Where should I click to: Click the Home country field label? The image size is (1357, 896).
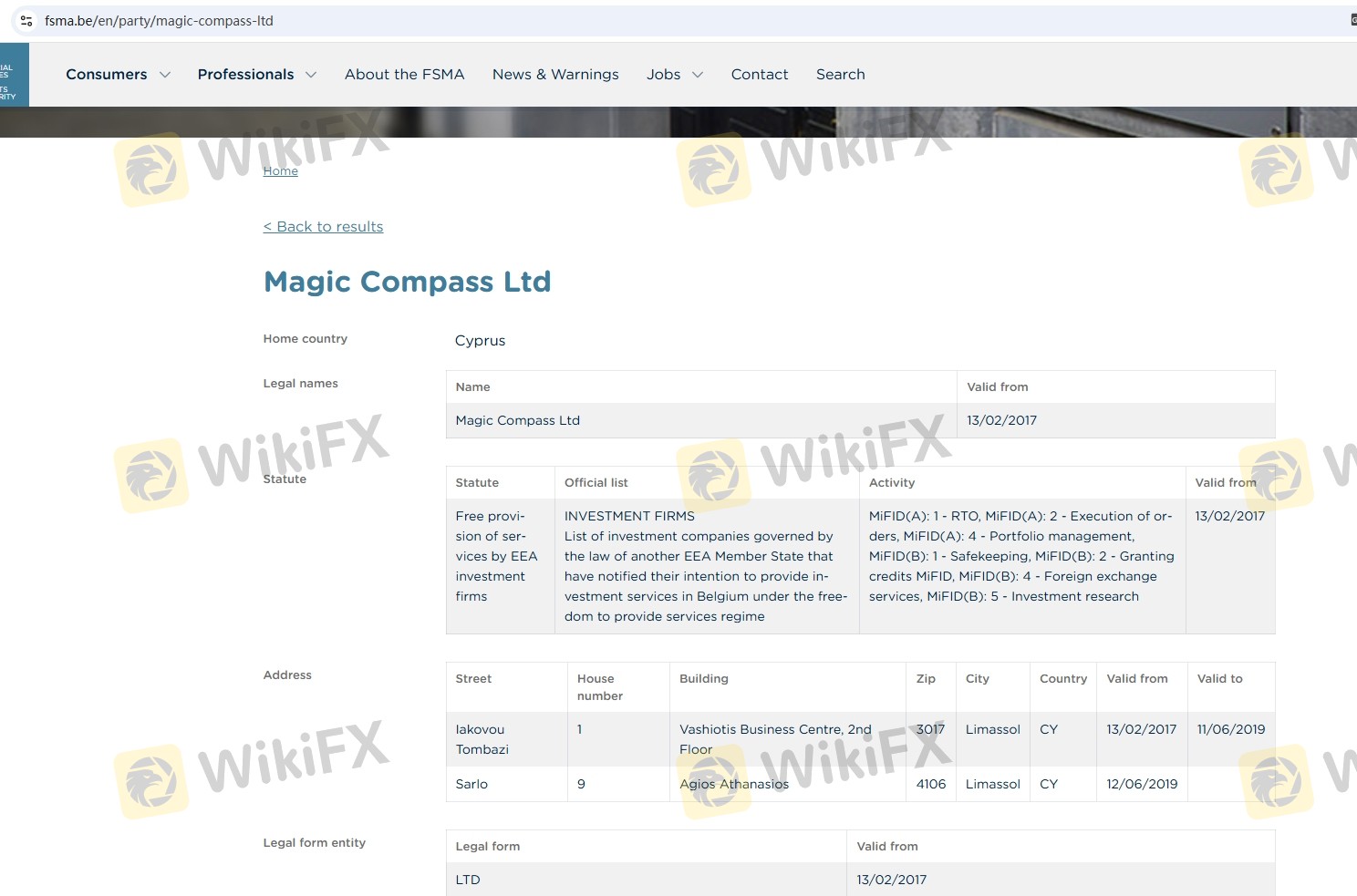(x=306, y=339)
